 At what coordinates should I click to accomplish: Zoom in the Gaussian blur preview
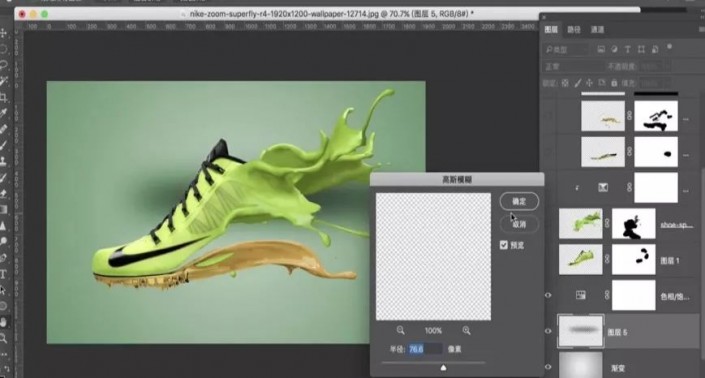466,330
